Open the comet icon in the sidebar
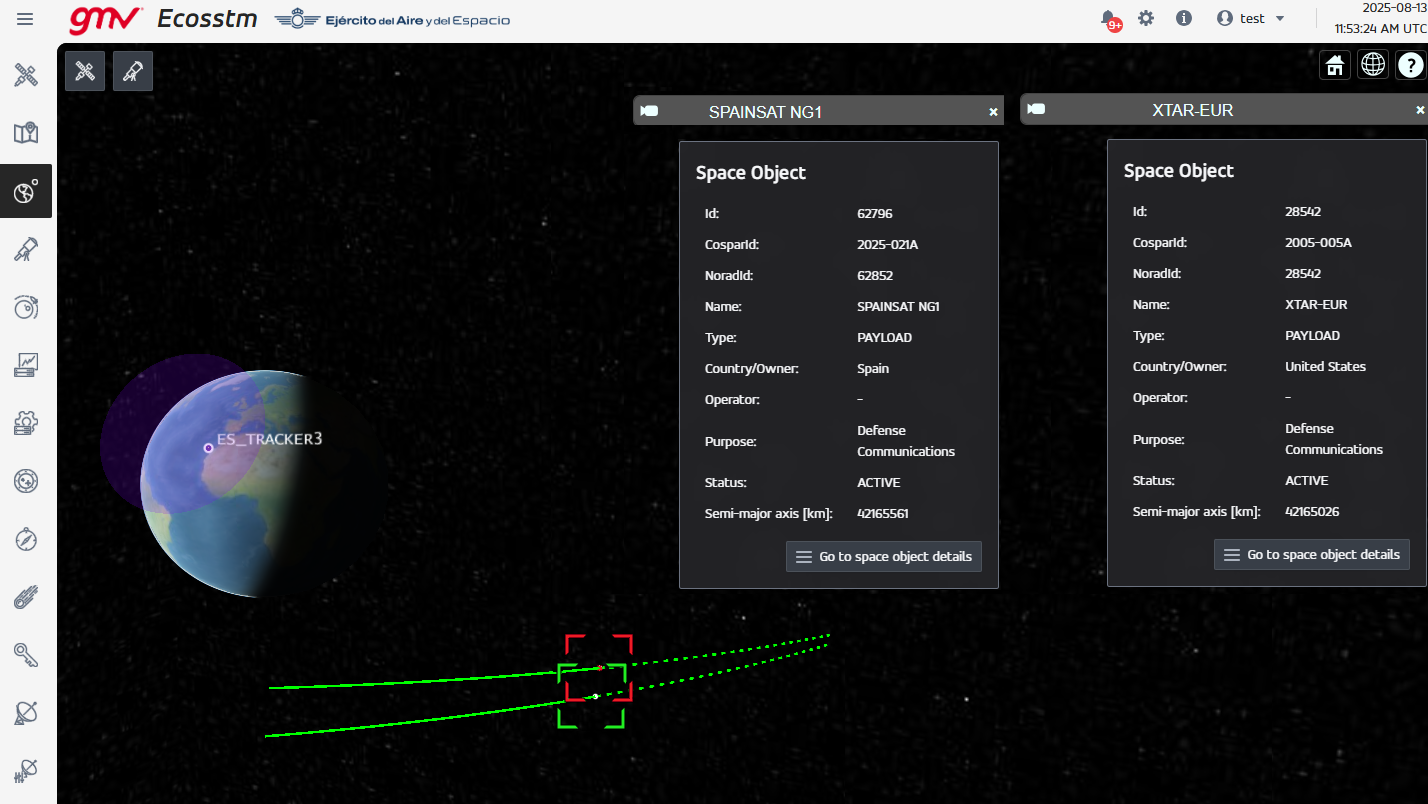This screenshot has height=804, width=1428. click(x=26, y=598)
